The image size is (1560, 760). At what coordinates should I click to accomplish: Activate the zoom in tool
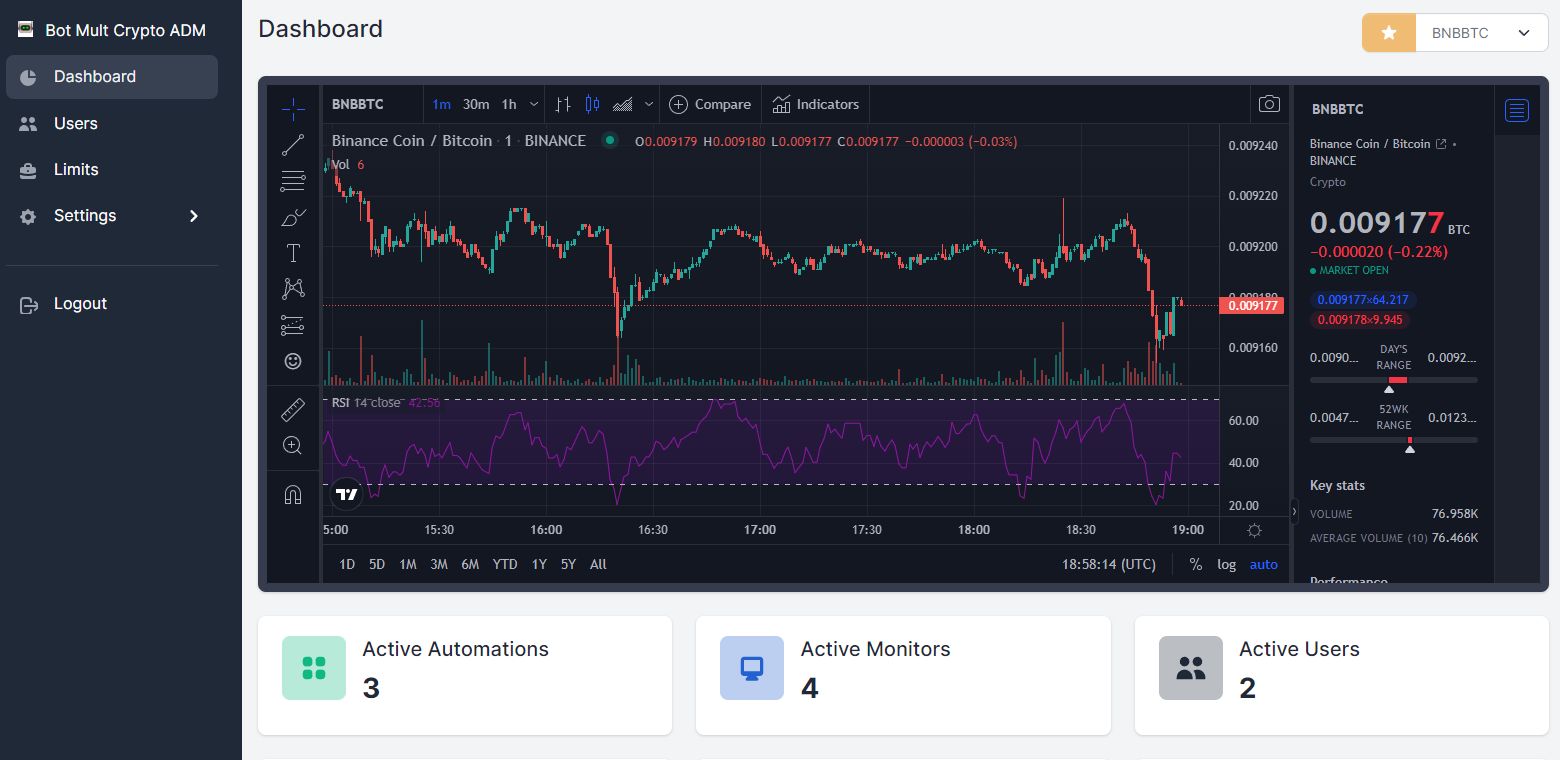pos(293,445)
